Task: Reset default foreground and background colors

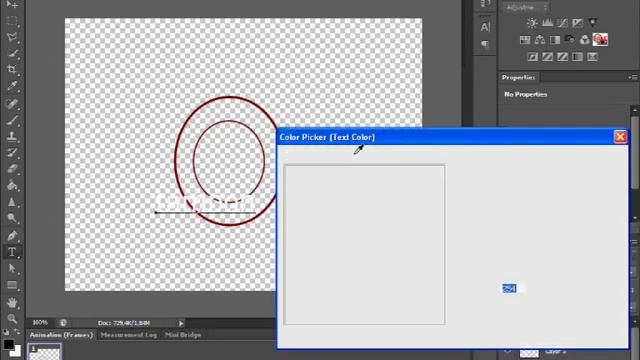Action: pos(6,332)
